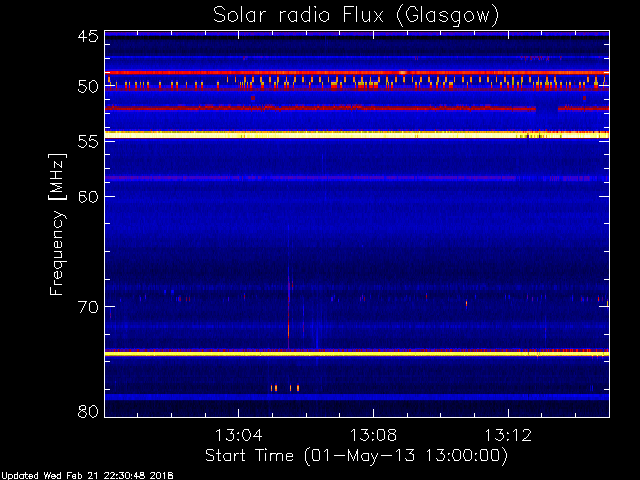Click the plot title 'Solar radio Flux (Glasgow)'
The width and height of the screenshot is (640, 480).
click(x=356, y=16)
